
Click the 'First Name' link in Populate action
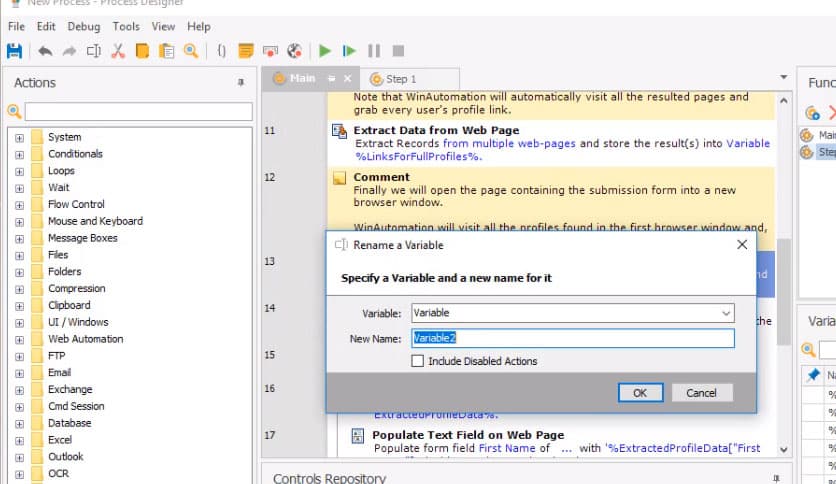(x=507, y=448)
